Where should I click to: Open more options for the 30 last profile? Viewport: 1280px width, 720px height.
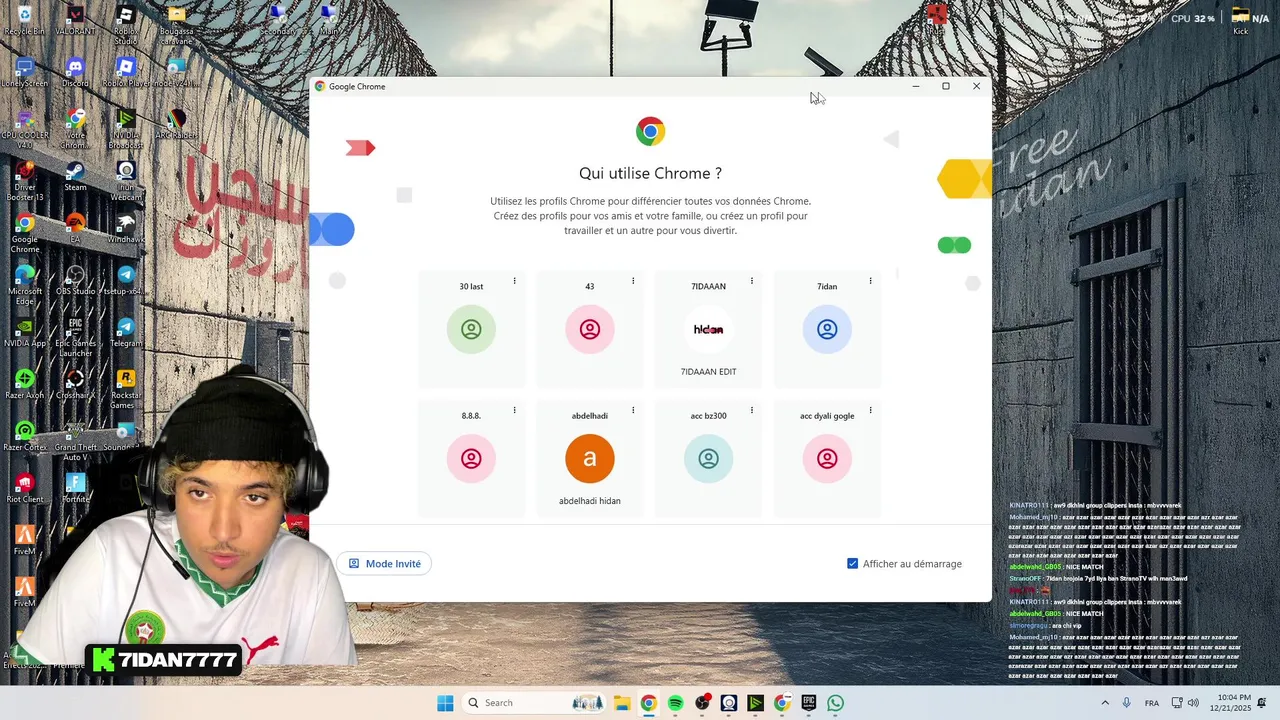click(x=514, y=281)
